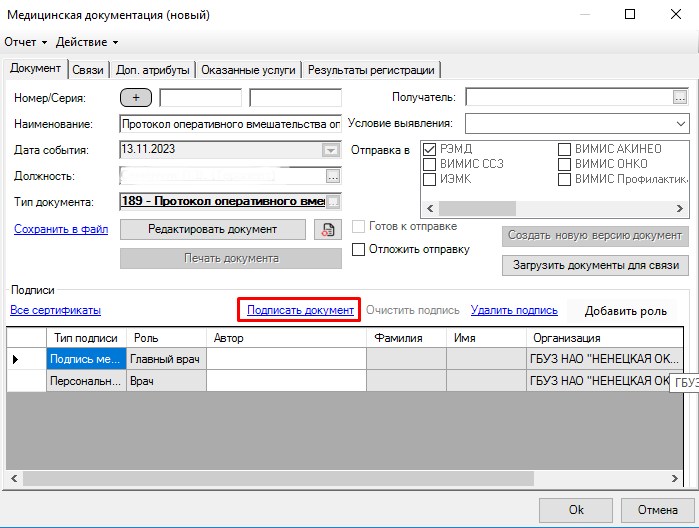The image size is (699, 528).
Task: Click the Имя column header
Action: click(x=486, y=338)
